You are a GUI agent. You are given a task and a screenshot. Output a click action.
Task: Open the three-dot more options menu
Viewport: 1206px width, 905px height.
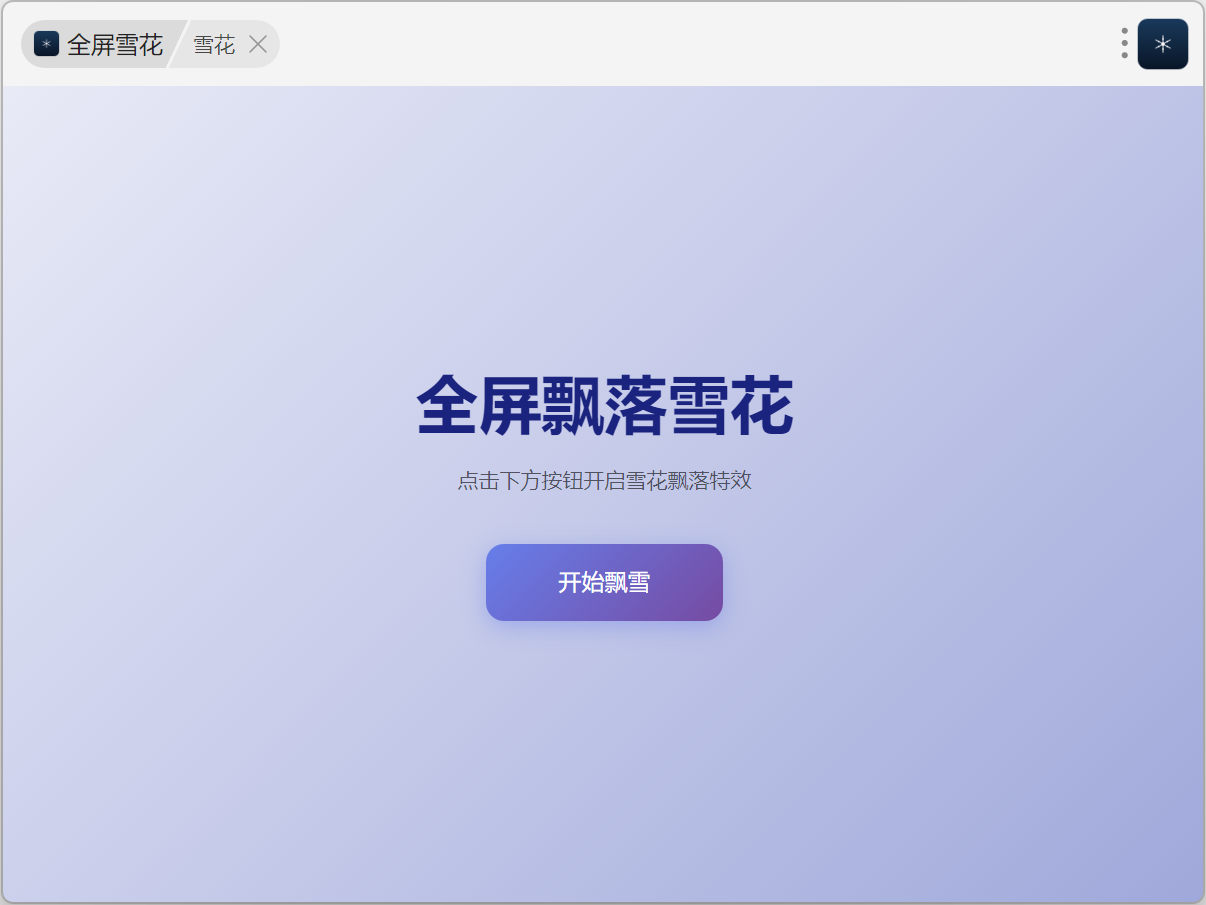pyautogui.click(x=1125, y=43)
